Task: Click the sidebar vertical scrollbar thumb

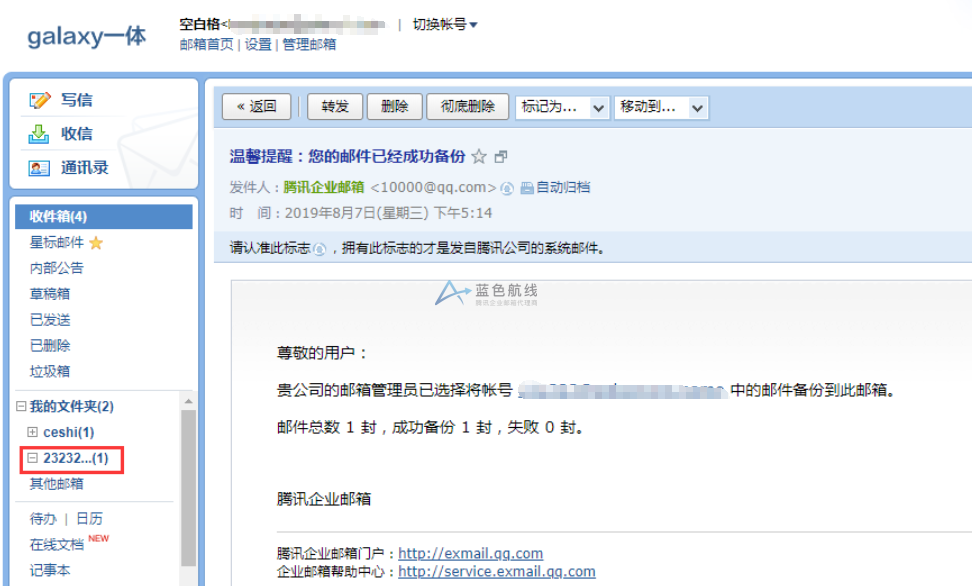Action: [188, 487]
